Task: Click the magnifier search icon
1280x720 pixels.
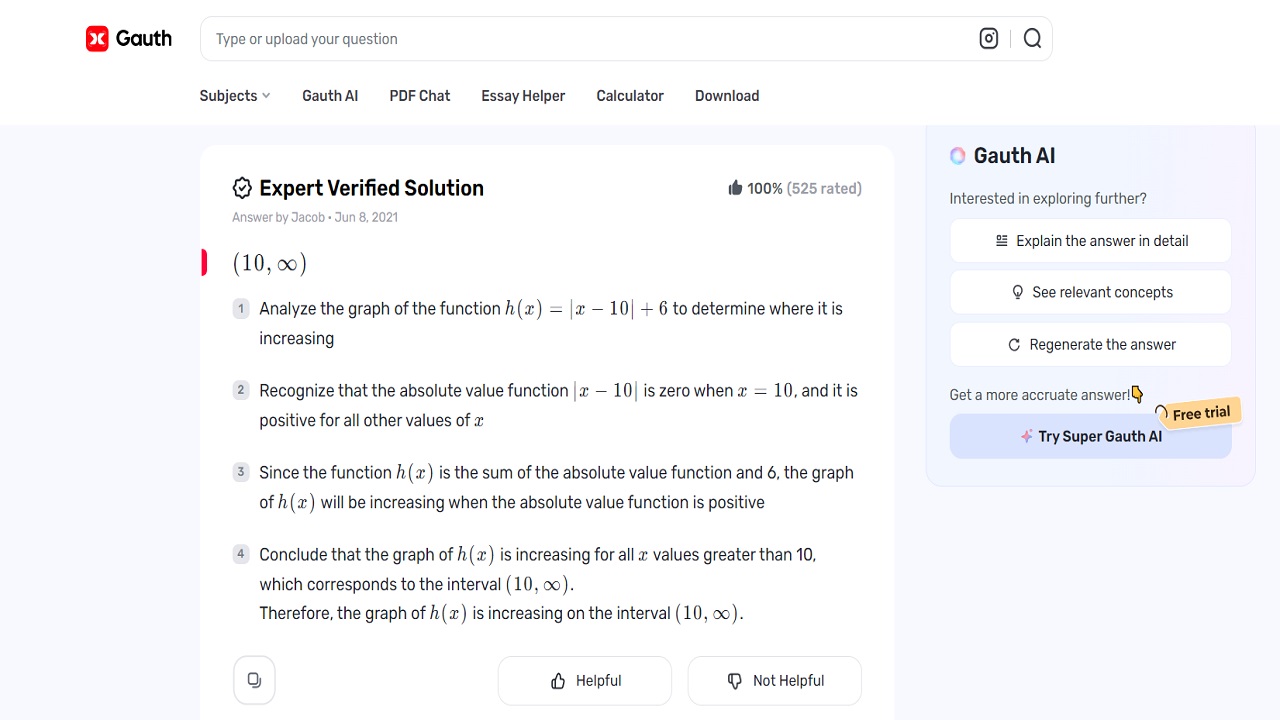Action: tap(1032, 39)
